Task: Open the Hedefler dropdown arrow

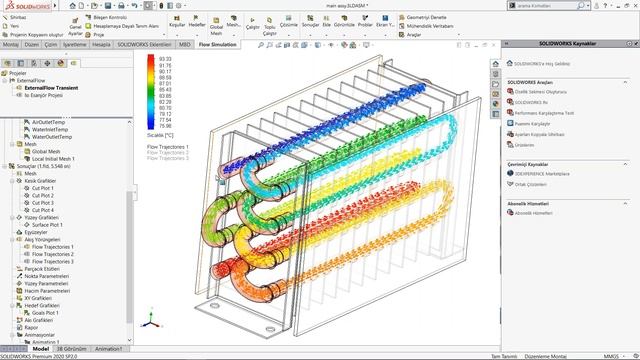Action: (x=197, y=35)
